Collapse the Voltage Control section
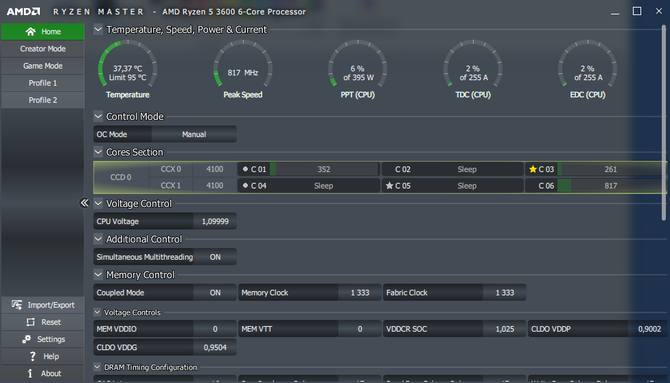Image resolution: width=670 pixels, height=383 pixels. (x=98, y=203)
